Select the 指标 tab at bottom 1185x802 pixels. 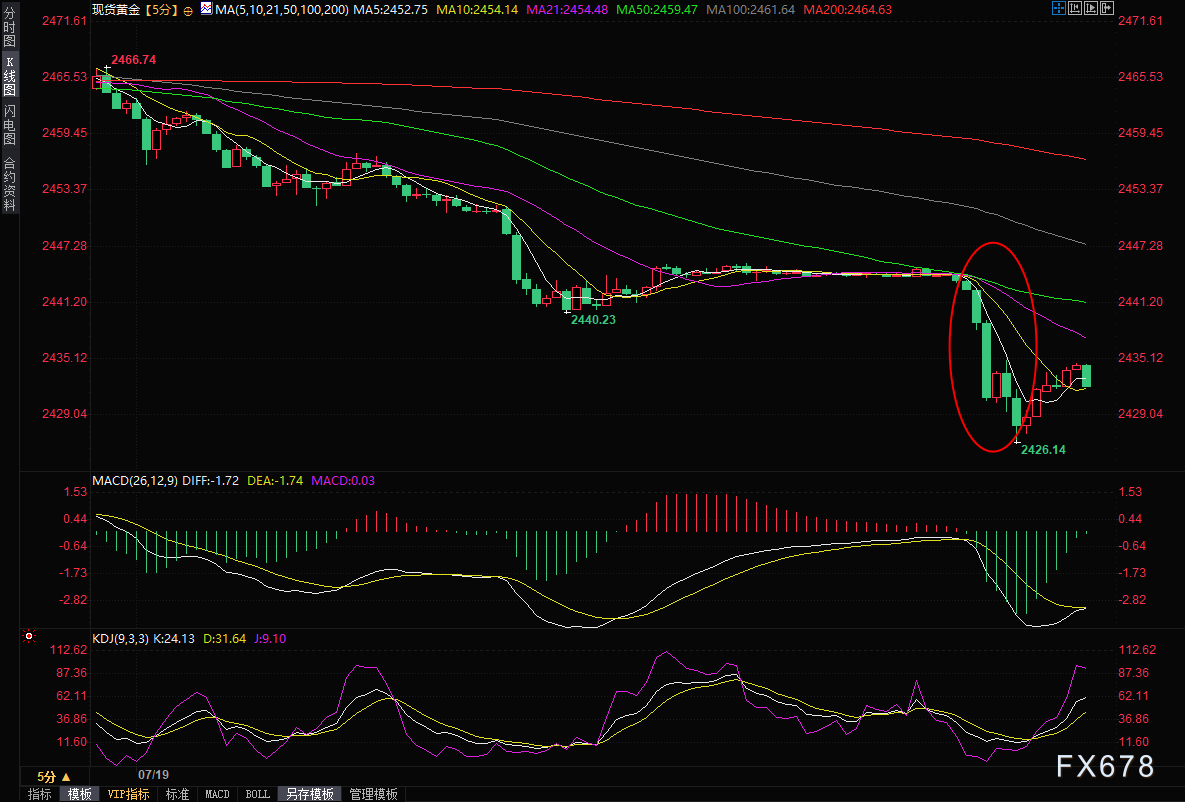(x=39, y=794)
